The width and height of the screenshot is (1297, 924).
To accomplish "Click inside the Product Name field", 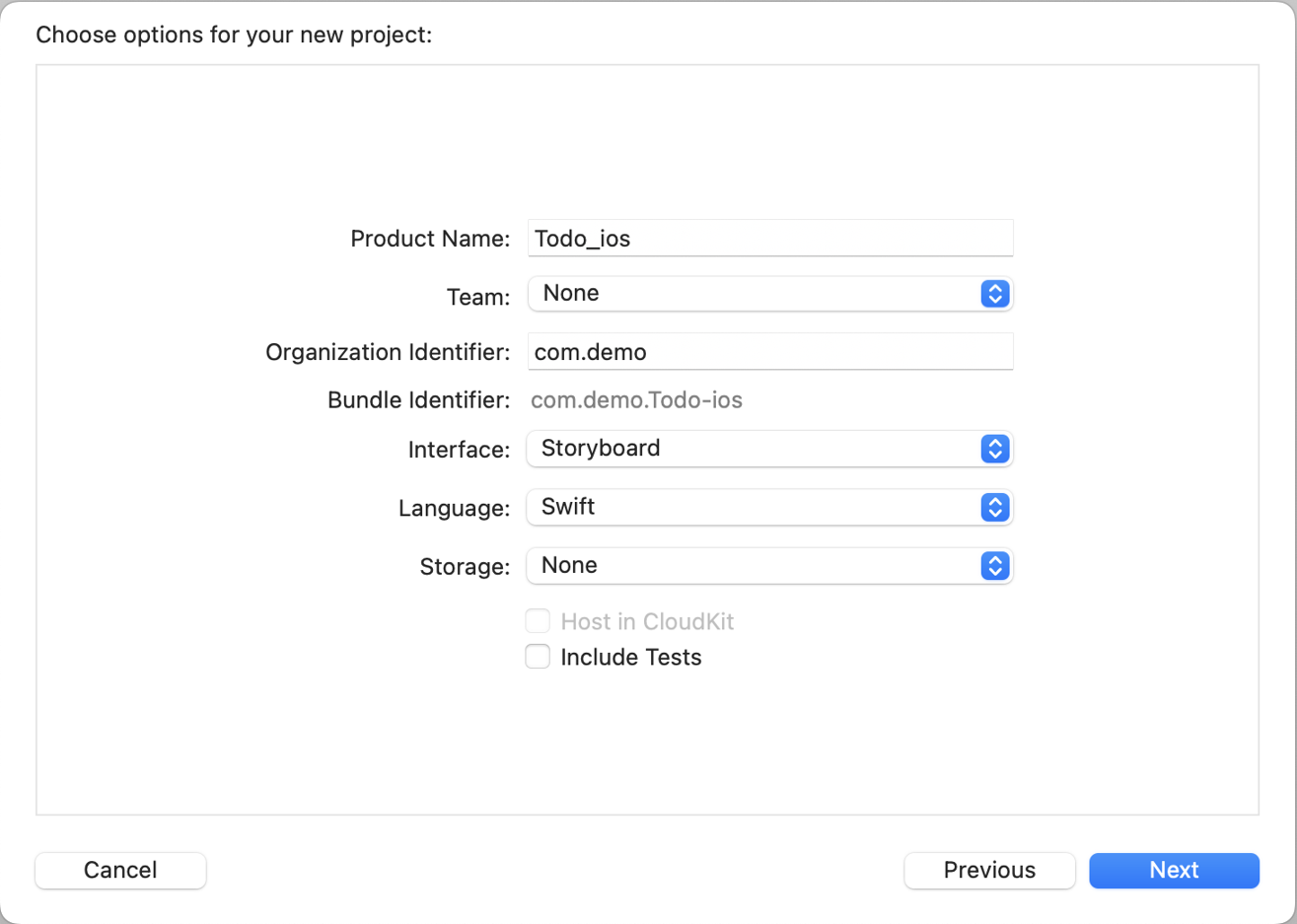I will (x=769, y=238).
